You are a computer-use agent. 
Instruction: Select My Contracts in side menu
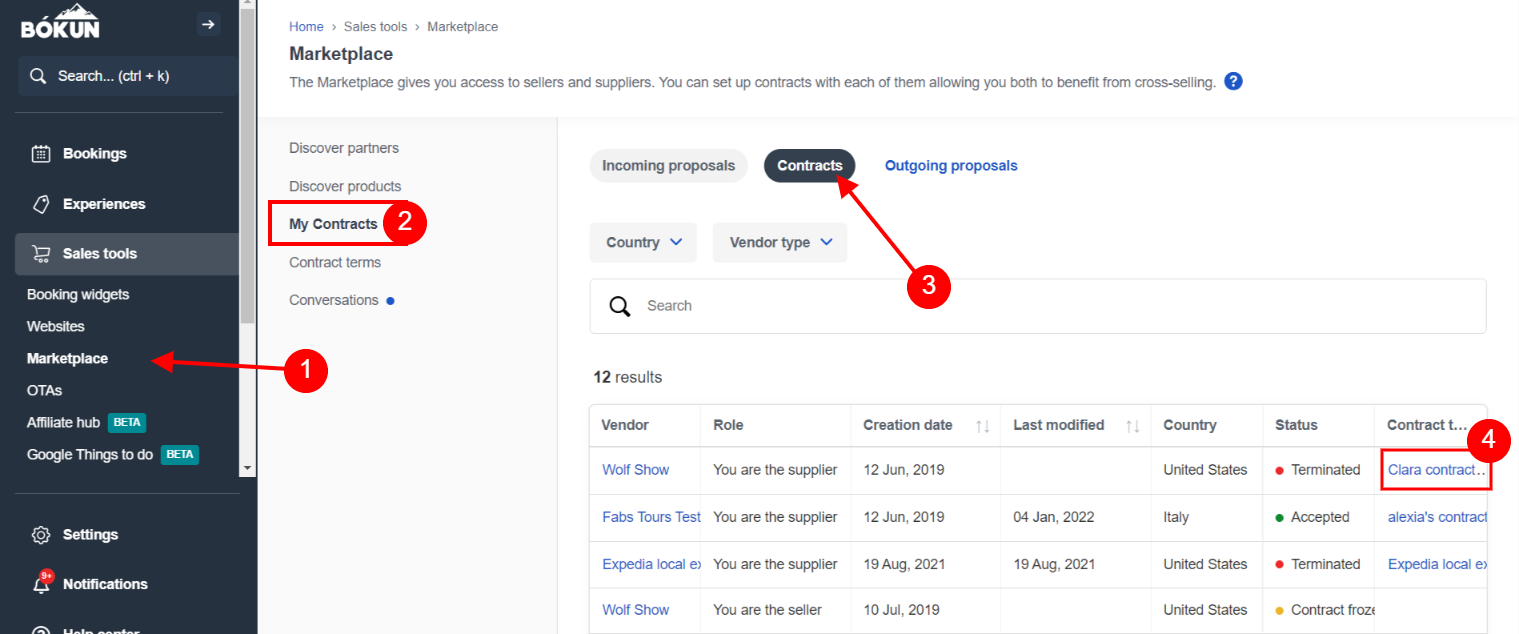[333, 224]
